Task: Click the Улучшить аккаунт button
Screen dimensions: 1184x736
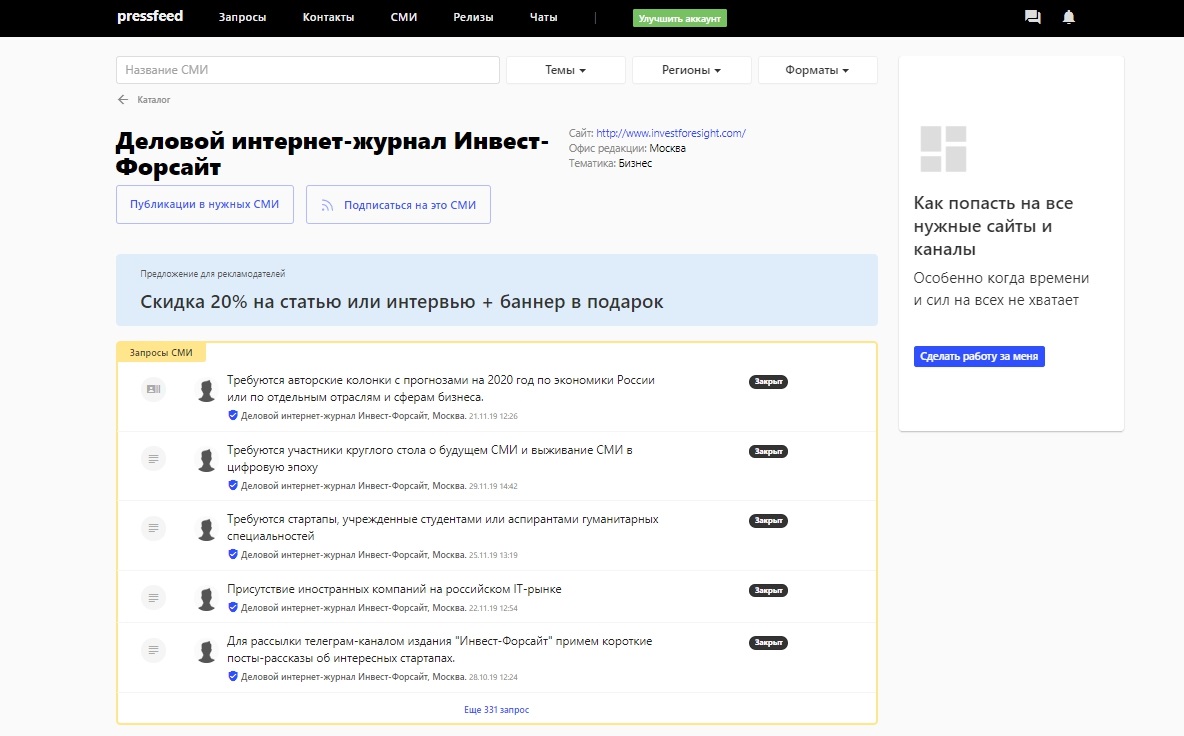Action: pyautogui.click(x=680, y=18)
